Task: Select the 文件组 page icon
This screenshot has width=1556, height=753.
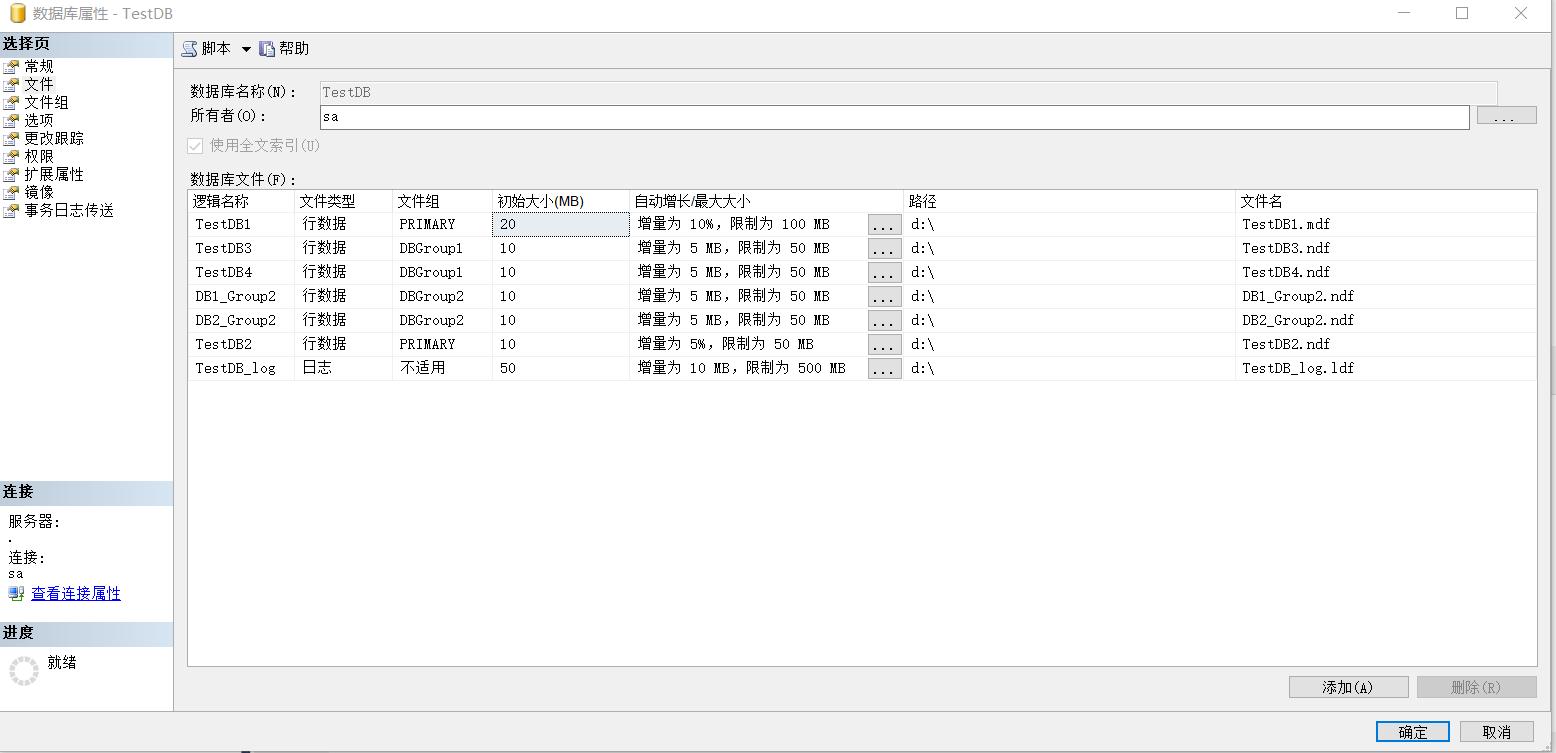Action: pyautogui.click(x=42, y=102)
